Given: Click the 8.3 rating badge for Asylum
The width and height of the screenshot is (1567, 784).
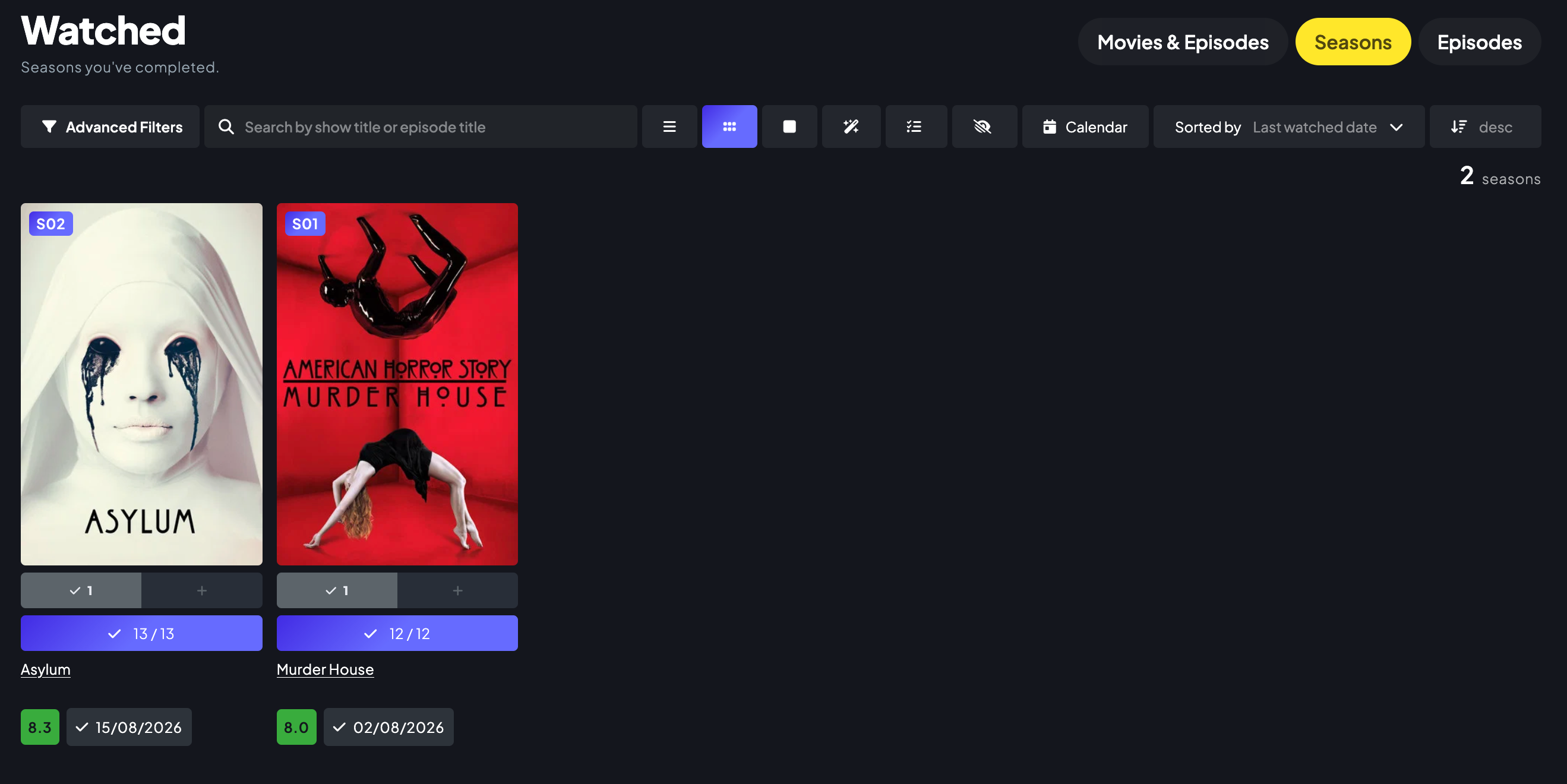Looking at the screenshot, I should coord(40,727).
